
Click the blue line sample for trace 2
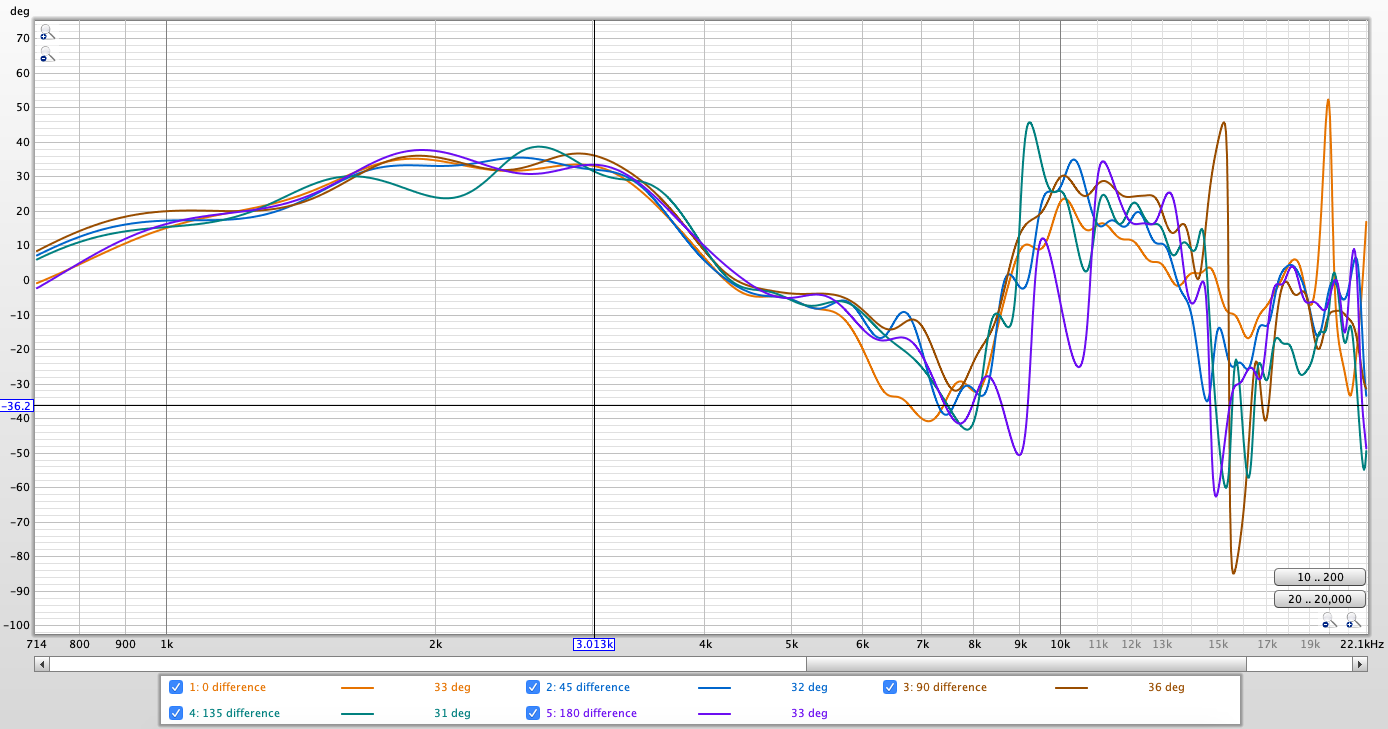pos(714,688)
